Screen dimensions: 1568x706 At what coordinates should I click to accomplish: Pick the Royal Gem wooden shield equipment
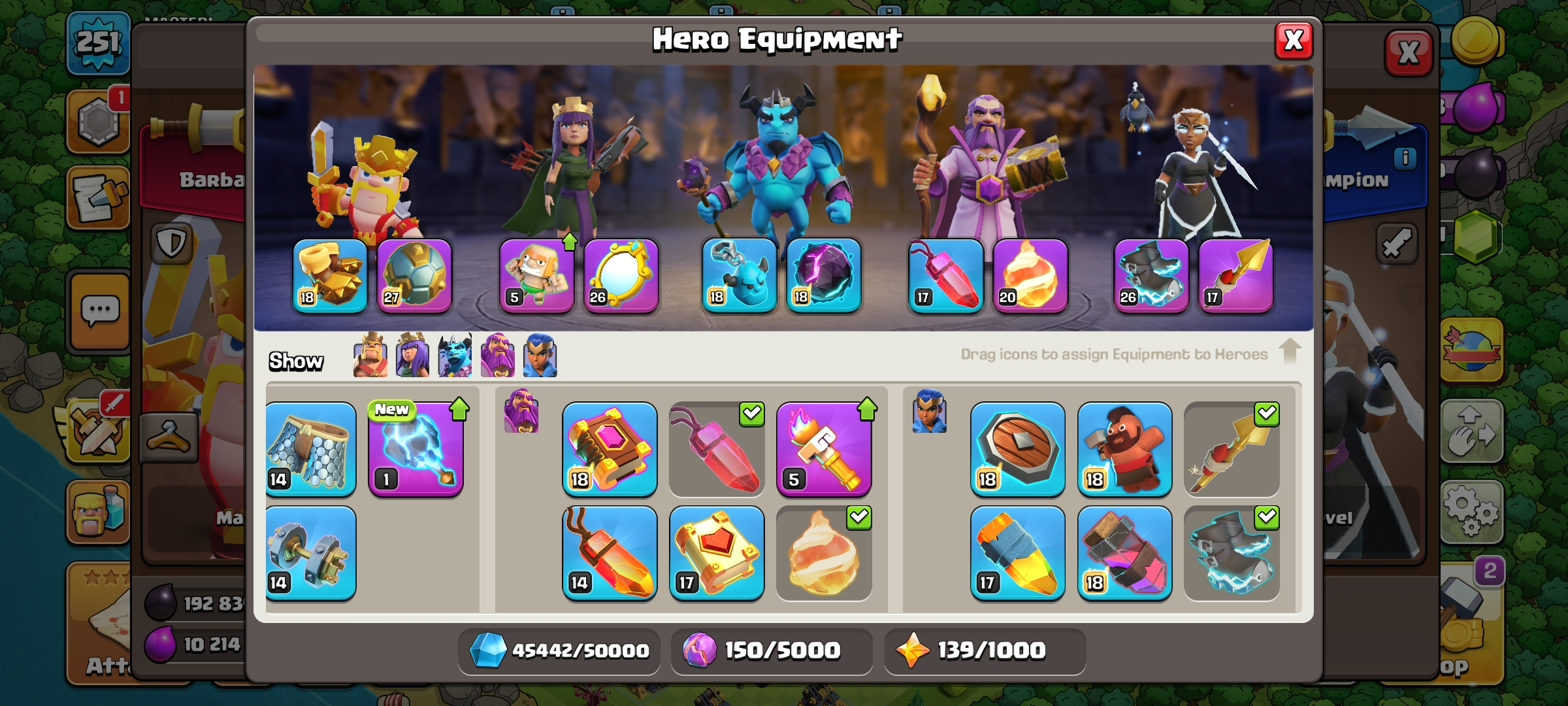(x=1017, y=449)
